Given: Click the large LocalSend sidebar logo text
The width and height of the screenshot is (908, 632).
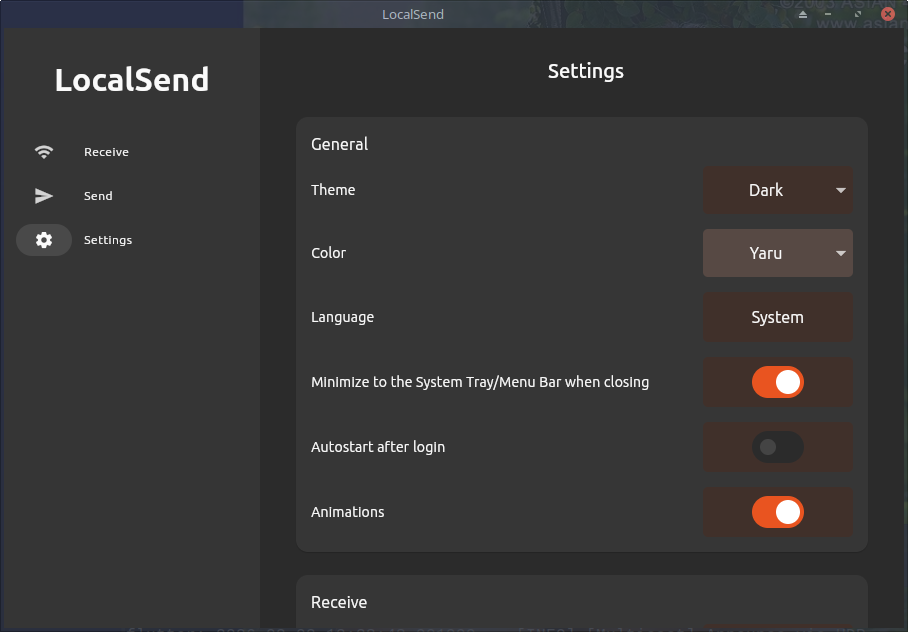Looking at the screenshot, I should click(x=131, y=80).
